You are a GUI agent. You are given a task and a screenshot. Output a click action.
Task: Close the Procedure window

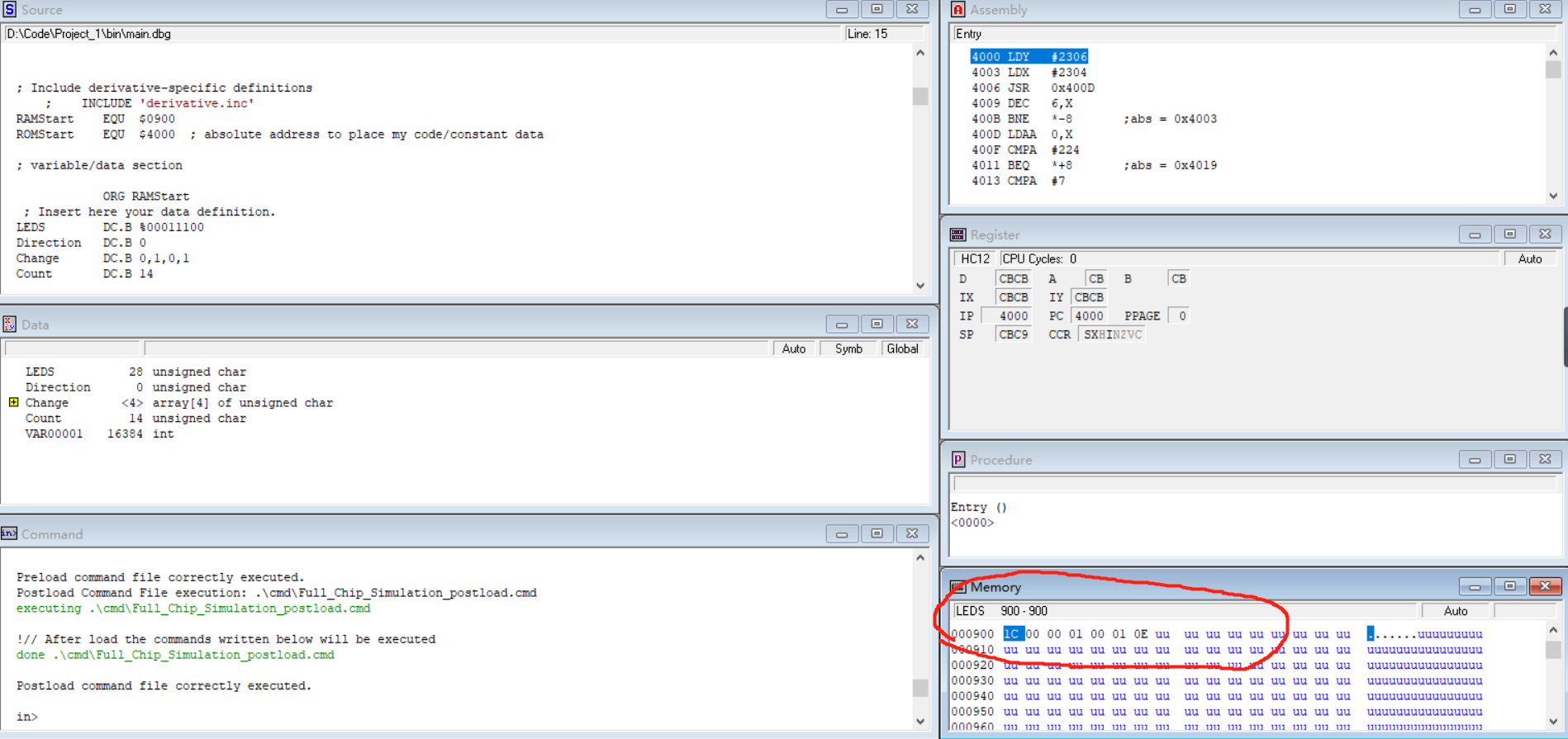[x=1545, y=459]
